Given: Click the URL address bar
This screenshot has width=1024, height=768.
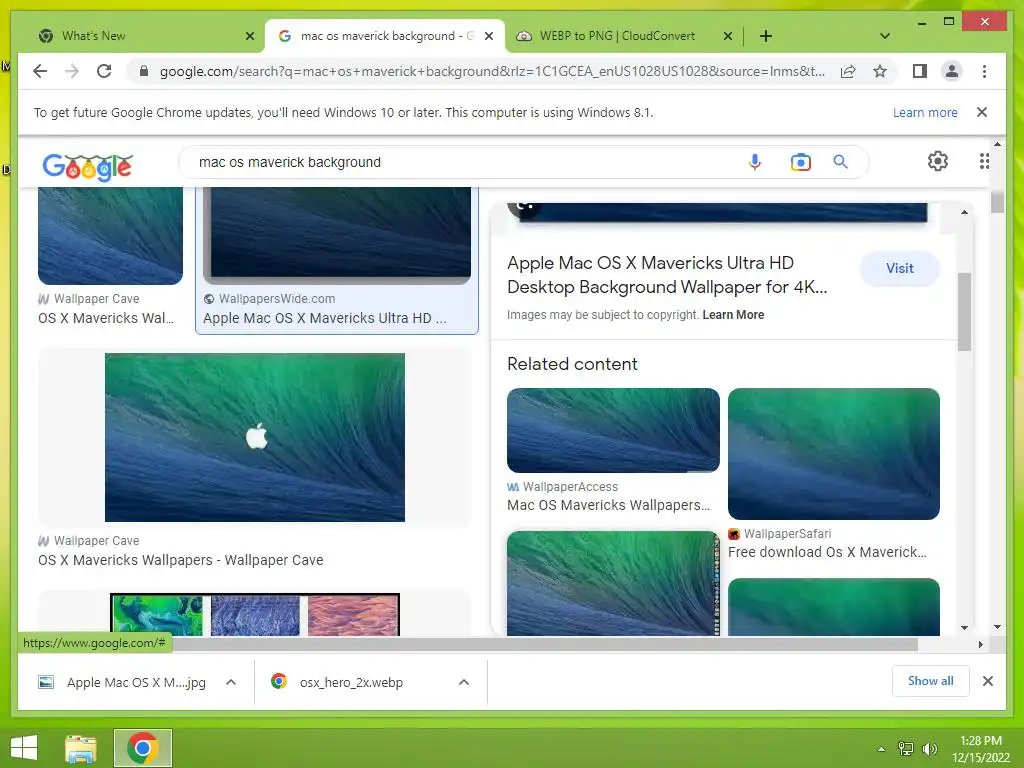Looking at the screenshot, I should point(491,71).
